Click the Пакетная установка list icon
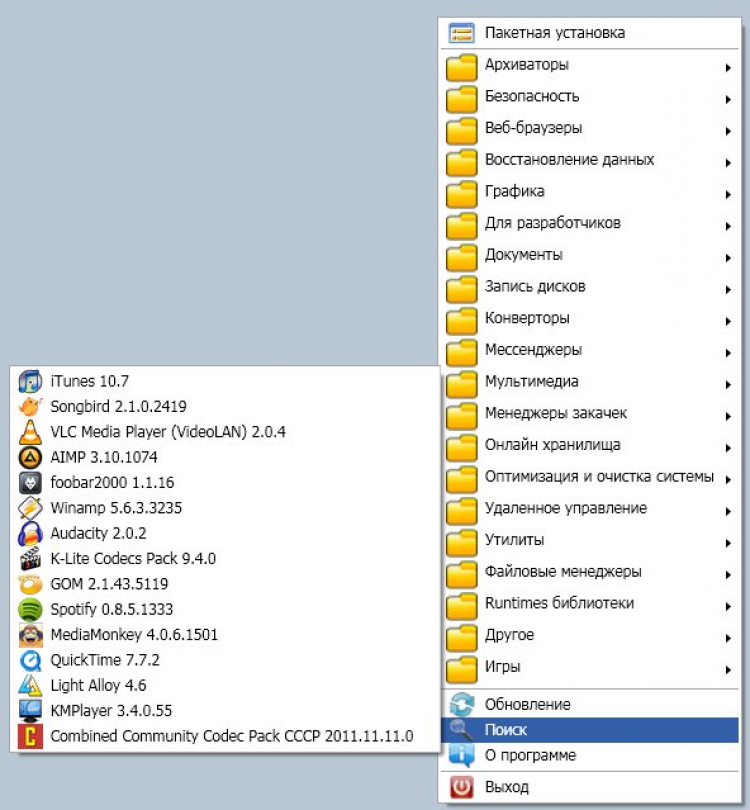The height and width of the screenshot is (810, 750). click(x=461, y=33)
